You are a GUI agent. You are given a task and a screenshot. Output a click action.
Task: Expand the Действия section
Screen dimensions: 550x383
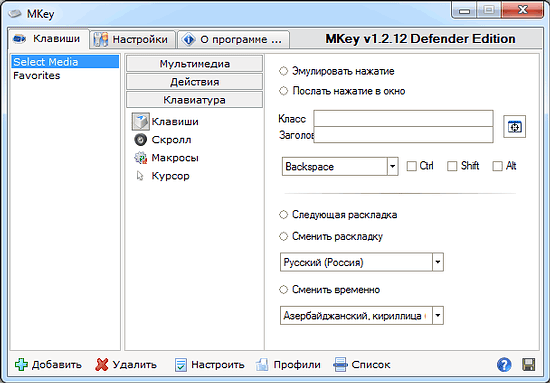point(194,82)
